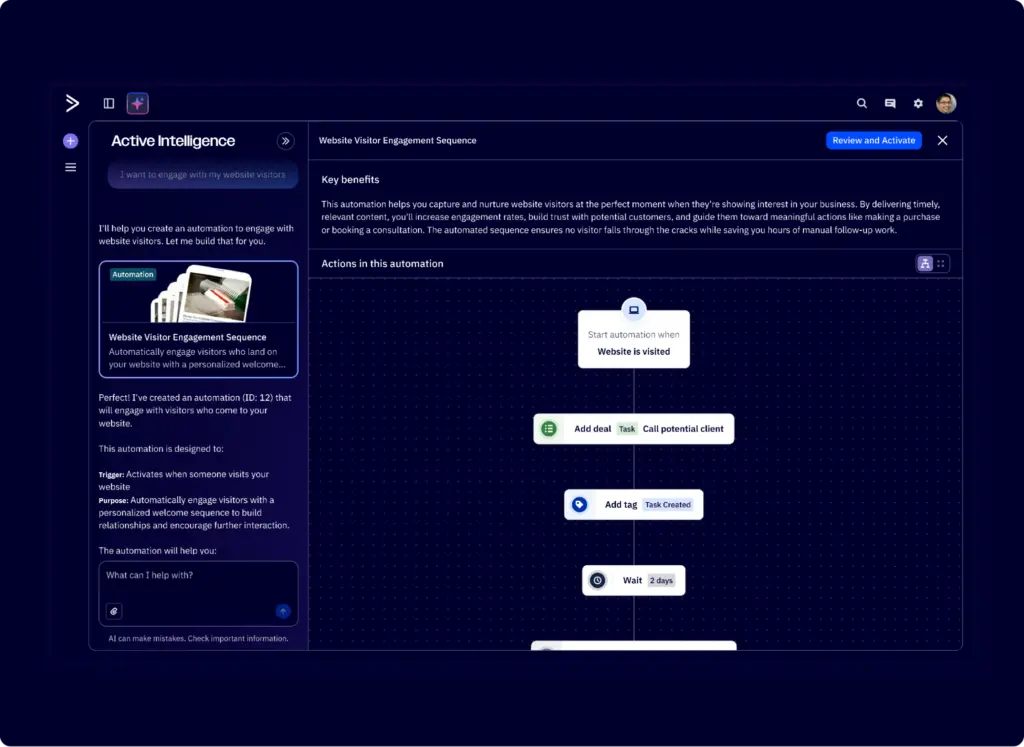Viewport: 1024px width, 747px height.
Task: Click the send arrow button in chat
Action: coord(283,611)
